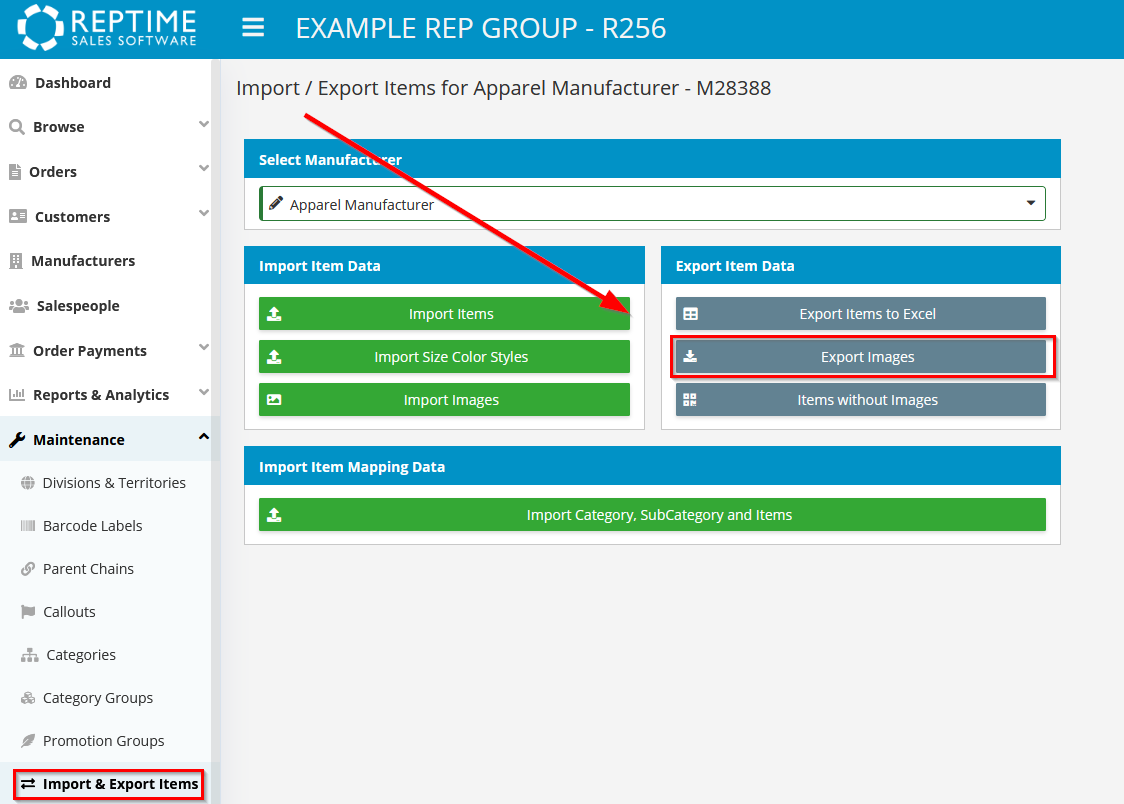Click the Divisions & Territories globe icon

pos(28,483)
